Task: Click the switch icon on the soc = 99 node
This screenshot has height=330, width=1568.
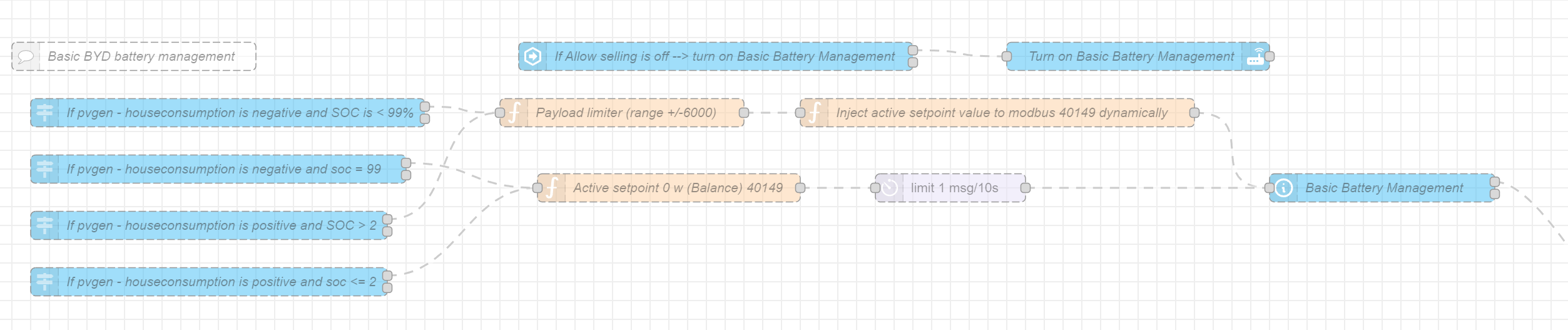Action: [x=44, y=169]
